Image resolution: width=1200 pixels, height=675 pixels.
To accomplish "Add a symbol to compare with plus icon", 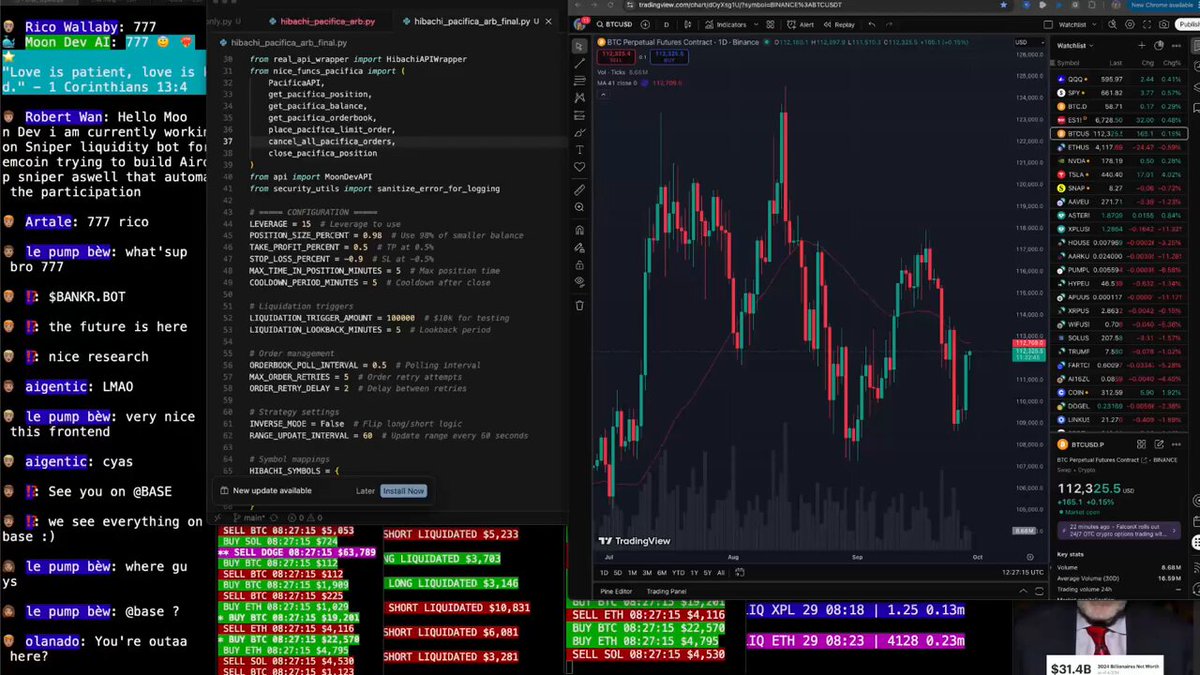I will pyautogui.click(x=644, y=24).
